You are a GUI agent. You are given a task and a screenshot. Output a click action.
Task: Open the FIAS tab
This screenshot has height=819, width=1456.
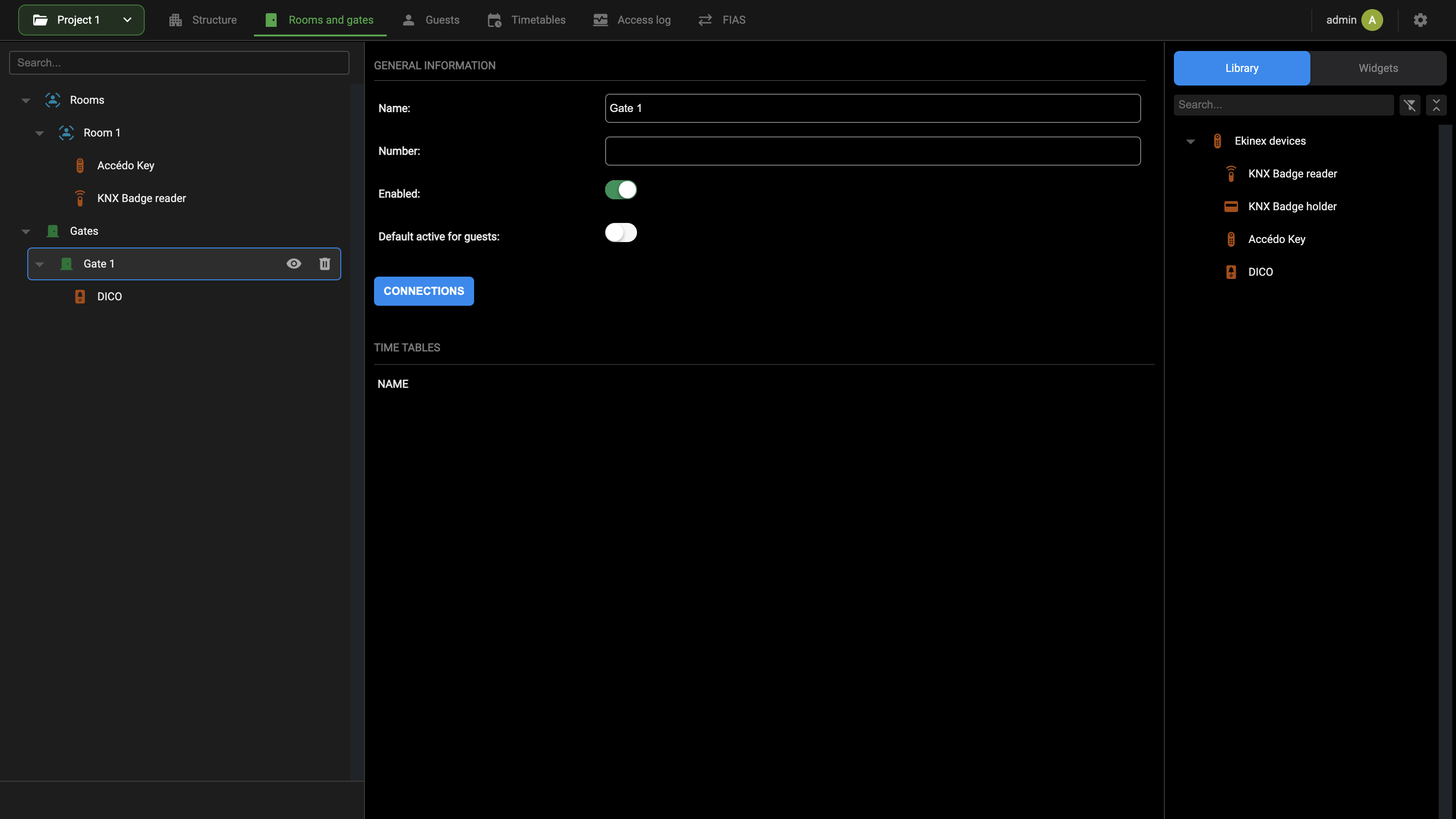click(722, 20)
